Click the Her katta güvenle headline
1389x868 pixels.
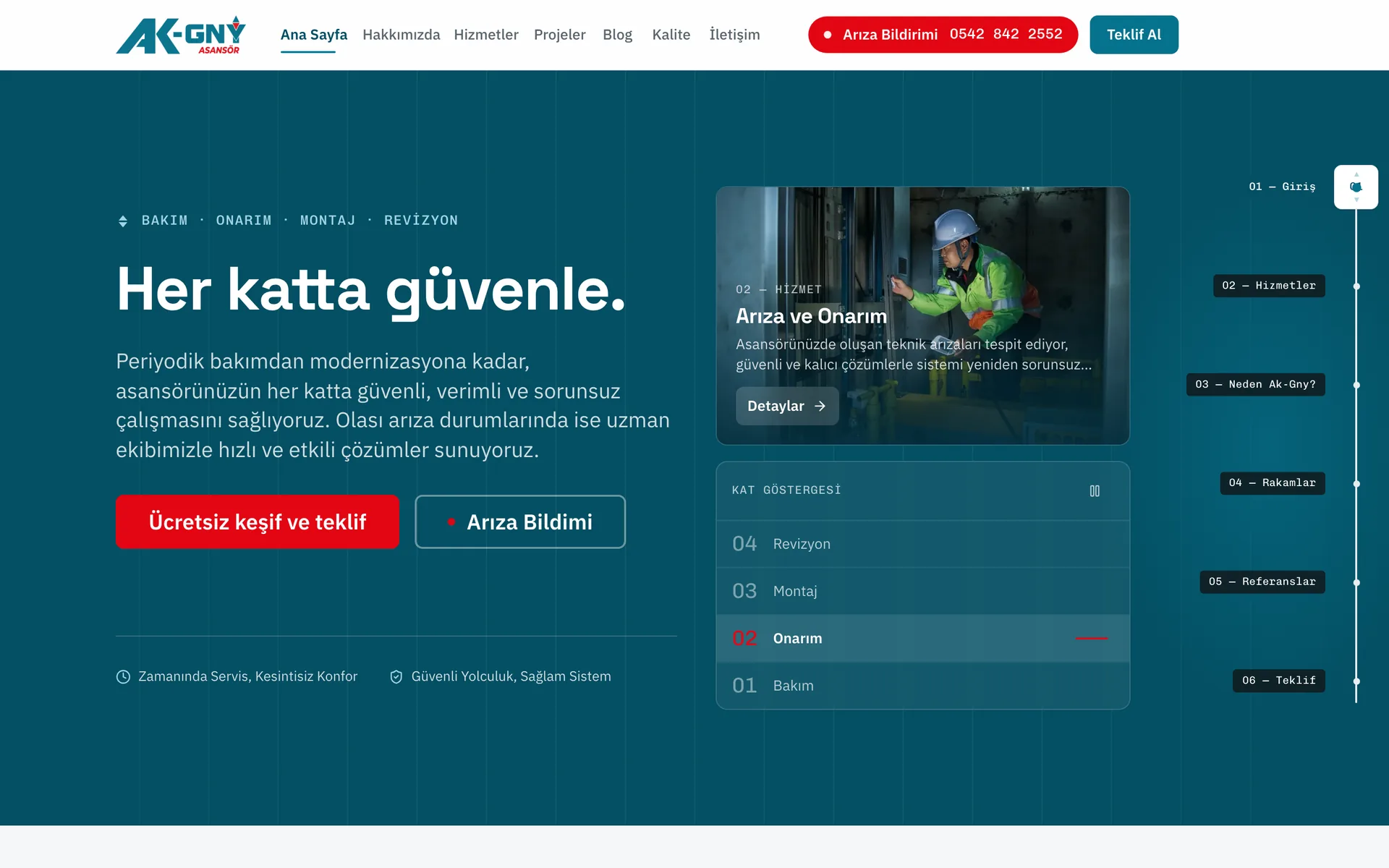pyautogui.click(x=371, y=289)
